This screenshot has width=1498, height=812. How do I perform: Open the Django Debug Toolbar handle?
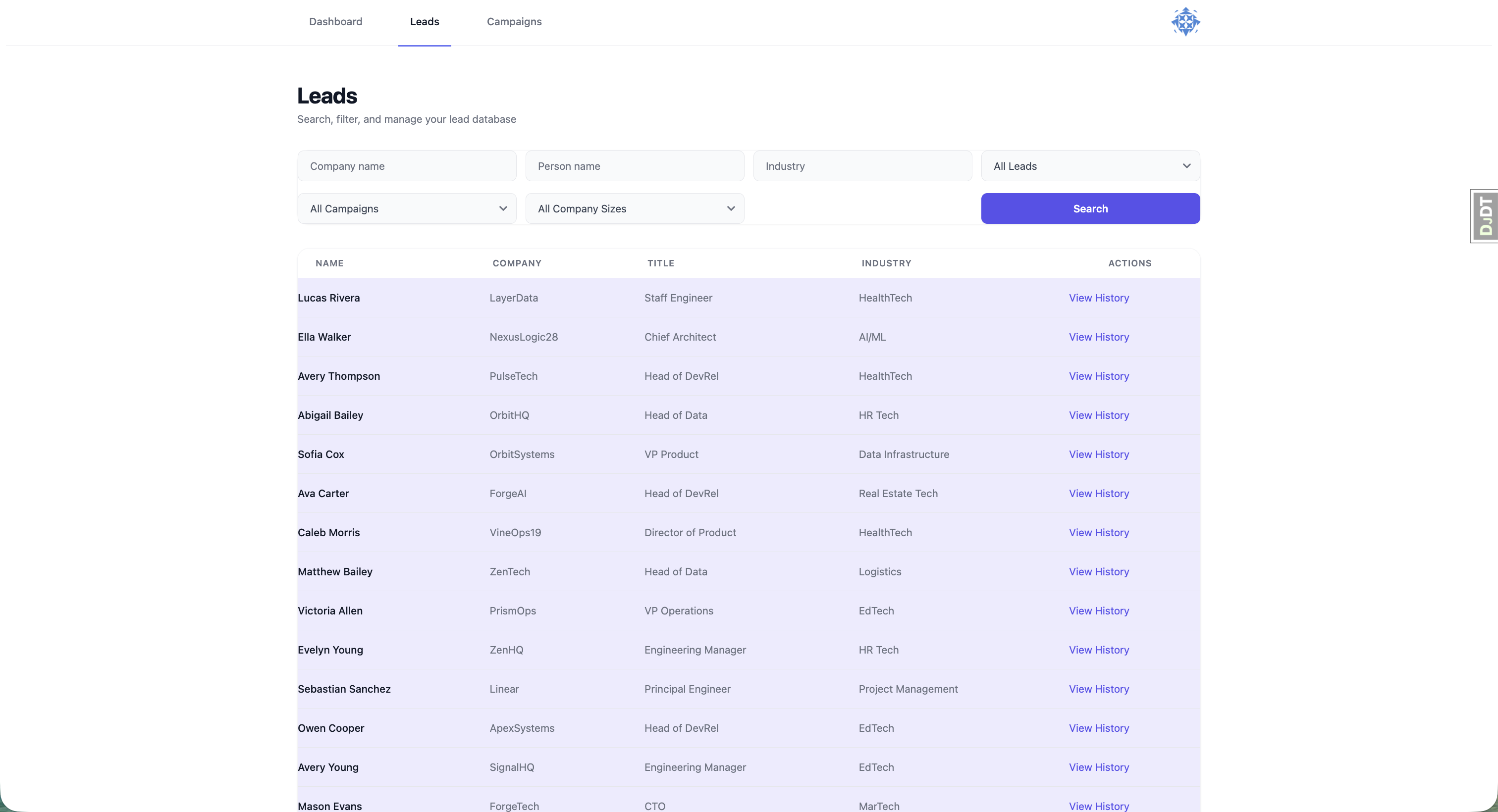pyautogui.click(x=1485, y=216)
